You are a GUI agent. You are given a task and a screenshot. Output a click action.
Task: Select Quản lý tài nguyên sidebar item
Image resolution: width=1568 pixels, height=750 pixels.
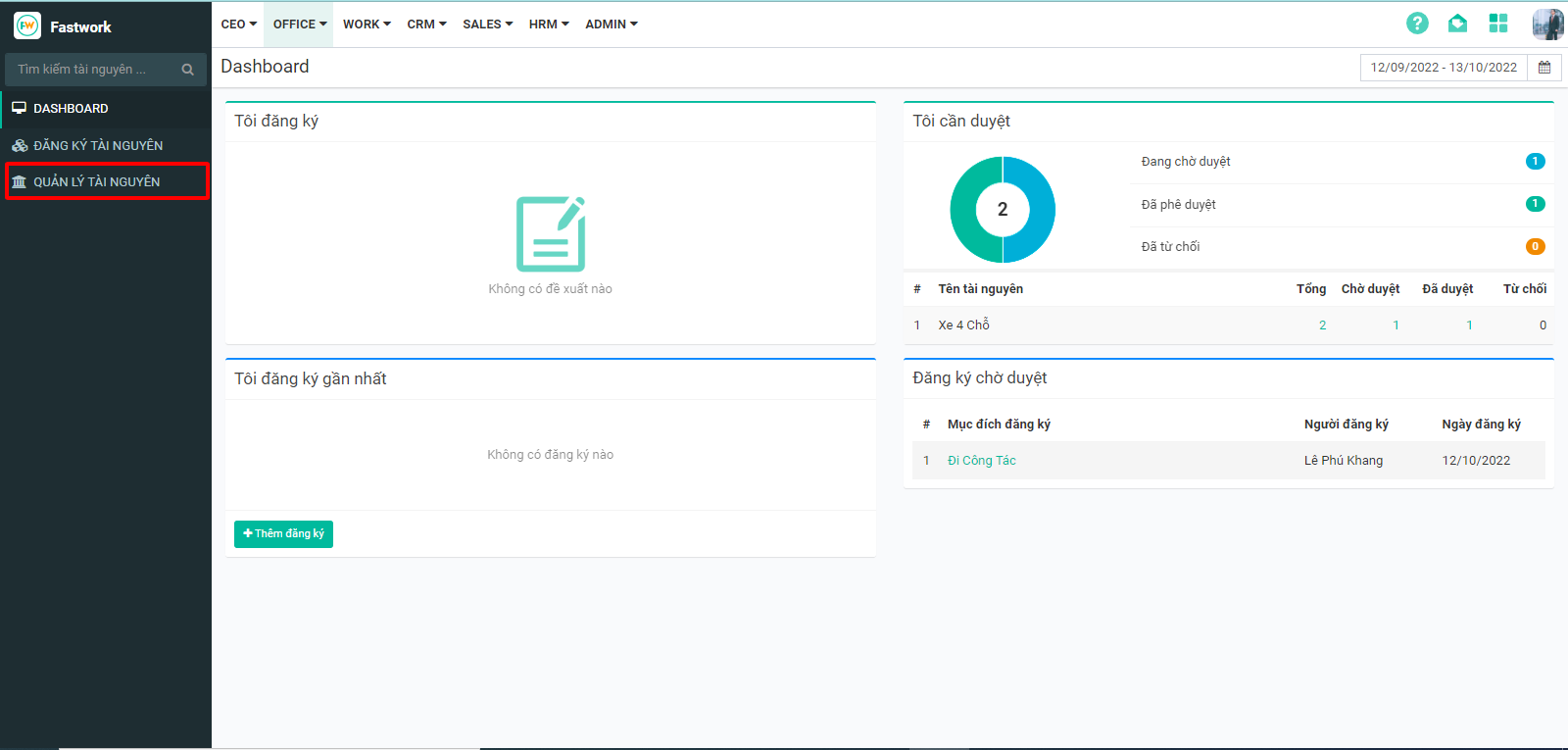97,181
